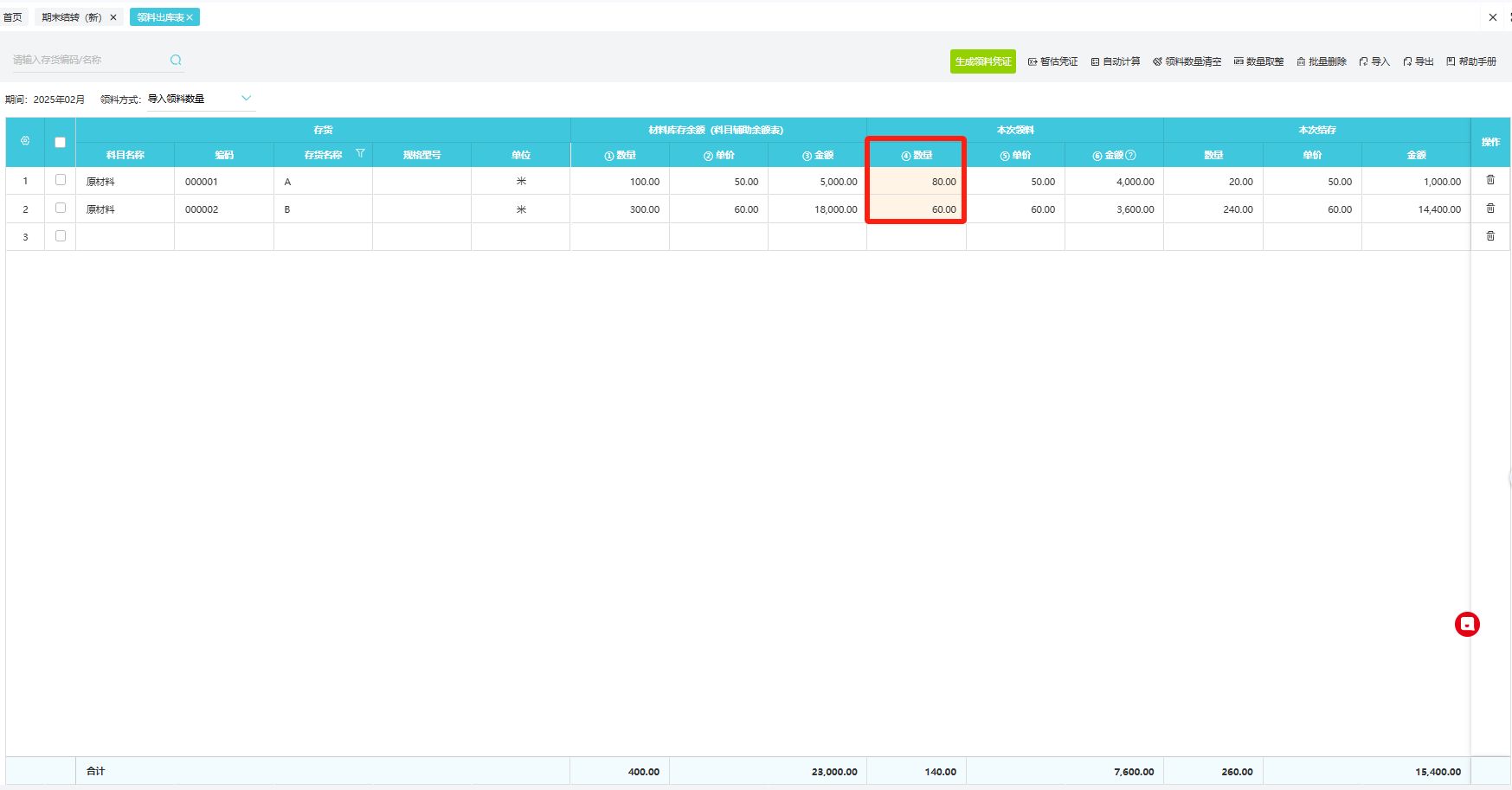Check the checkbox for row 2
This screenshot has width=1512, height=790.
pyautogui.click(x=61, y=209)
